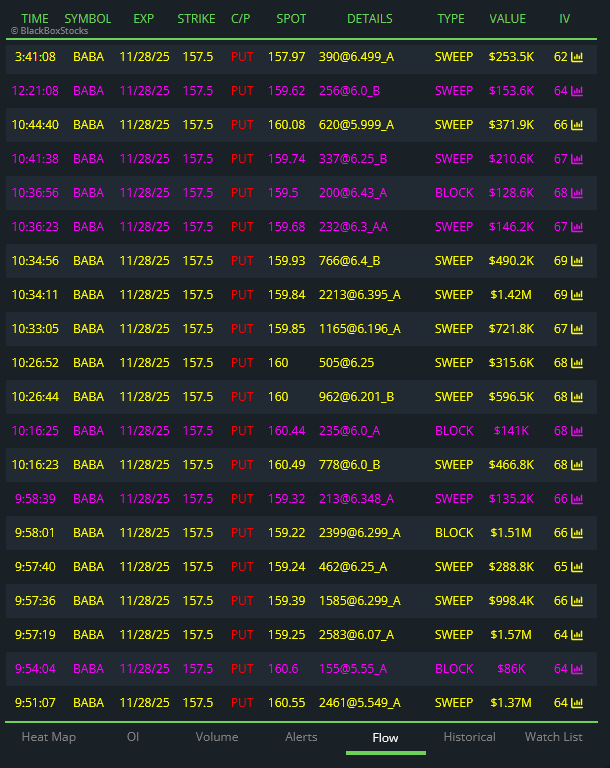The width and height of the screenshot is (610, 768).
Task: Select the 2461@5.549_A details cell
Action: 360,703
